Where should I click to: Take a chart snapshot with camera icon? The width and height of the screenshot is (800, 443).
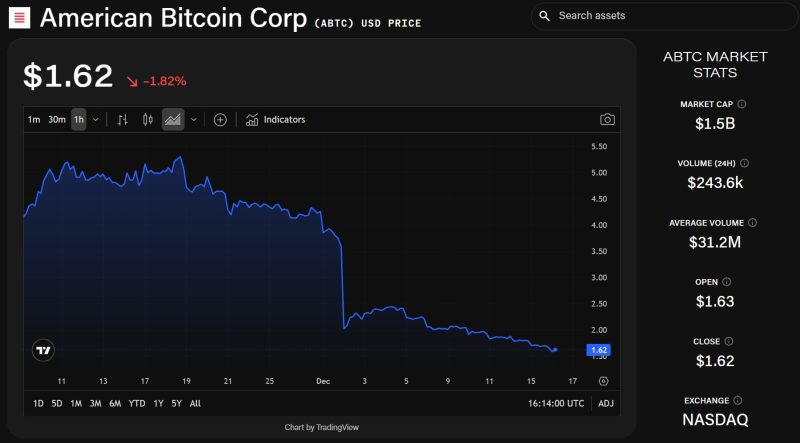[607, 120]
